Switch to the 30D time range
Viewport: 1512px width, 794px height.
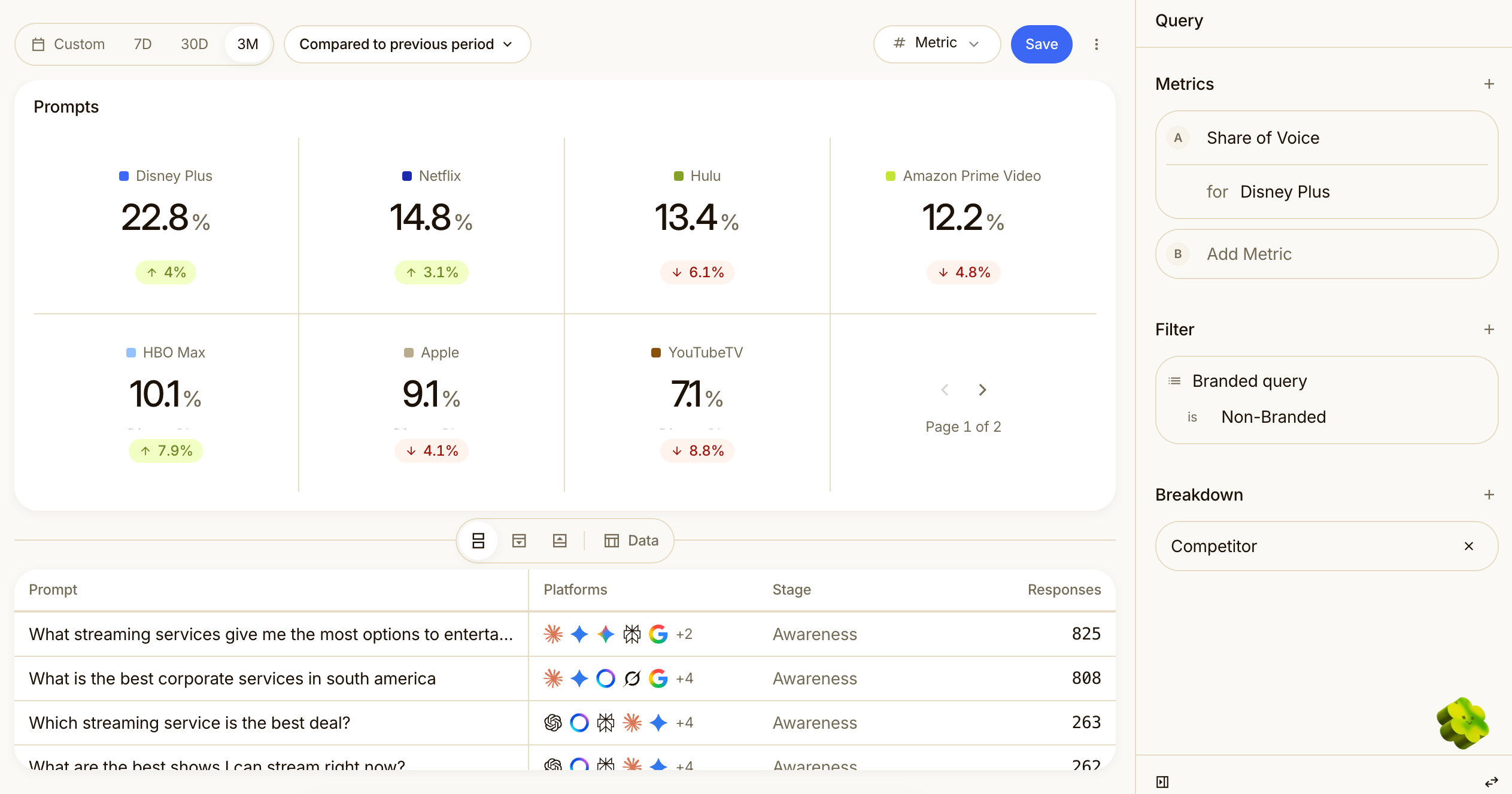click(194, 44)
